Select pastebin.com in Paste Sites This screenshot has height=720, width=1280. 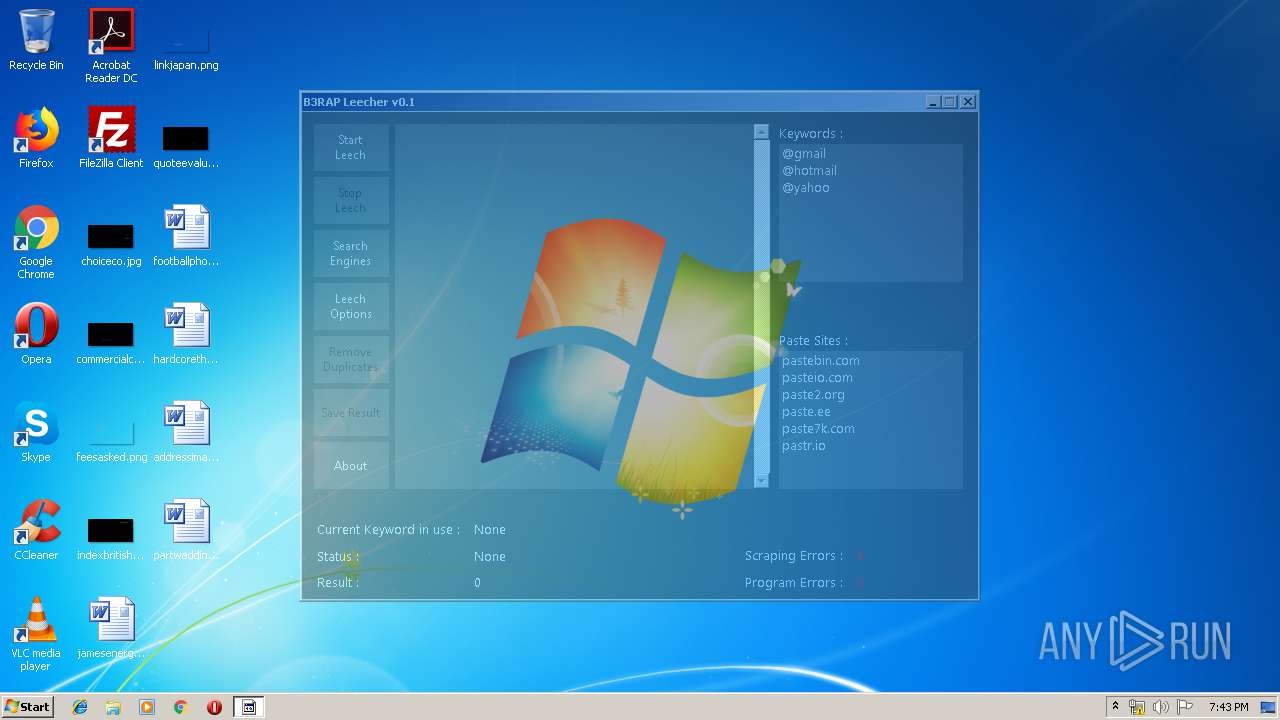tap(820, 360)
